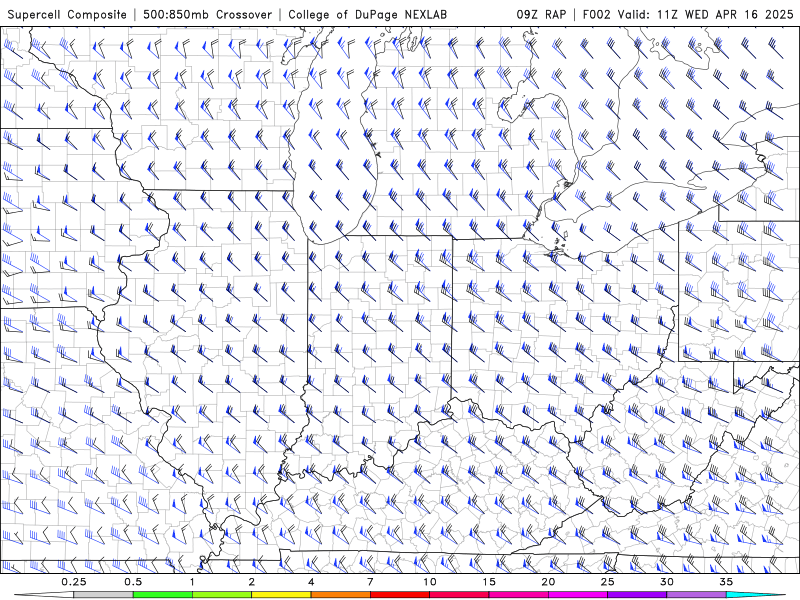Click the F002 Valid 11Z WED APR 16 2025 text
Image resolution: width=800 pixels, height=600 pixels.
(688, 14)
